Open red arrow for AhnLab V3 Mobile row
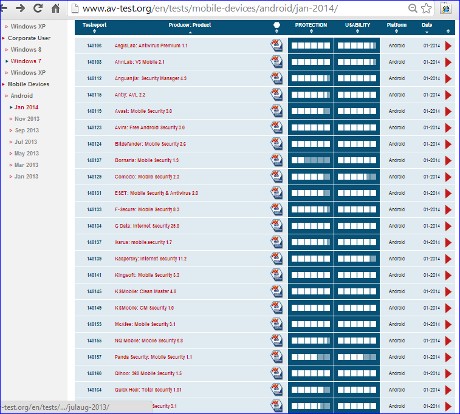Image resolution: width=460 pixels, height=414 pixels. click(448, 62)
